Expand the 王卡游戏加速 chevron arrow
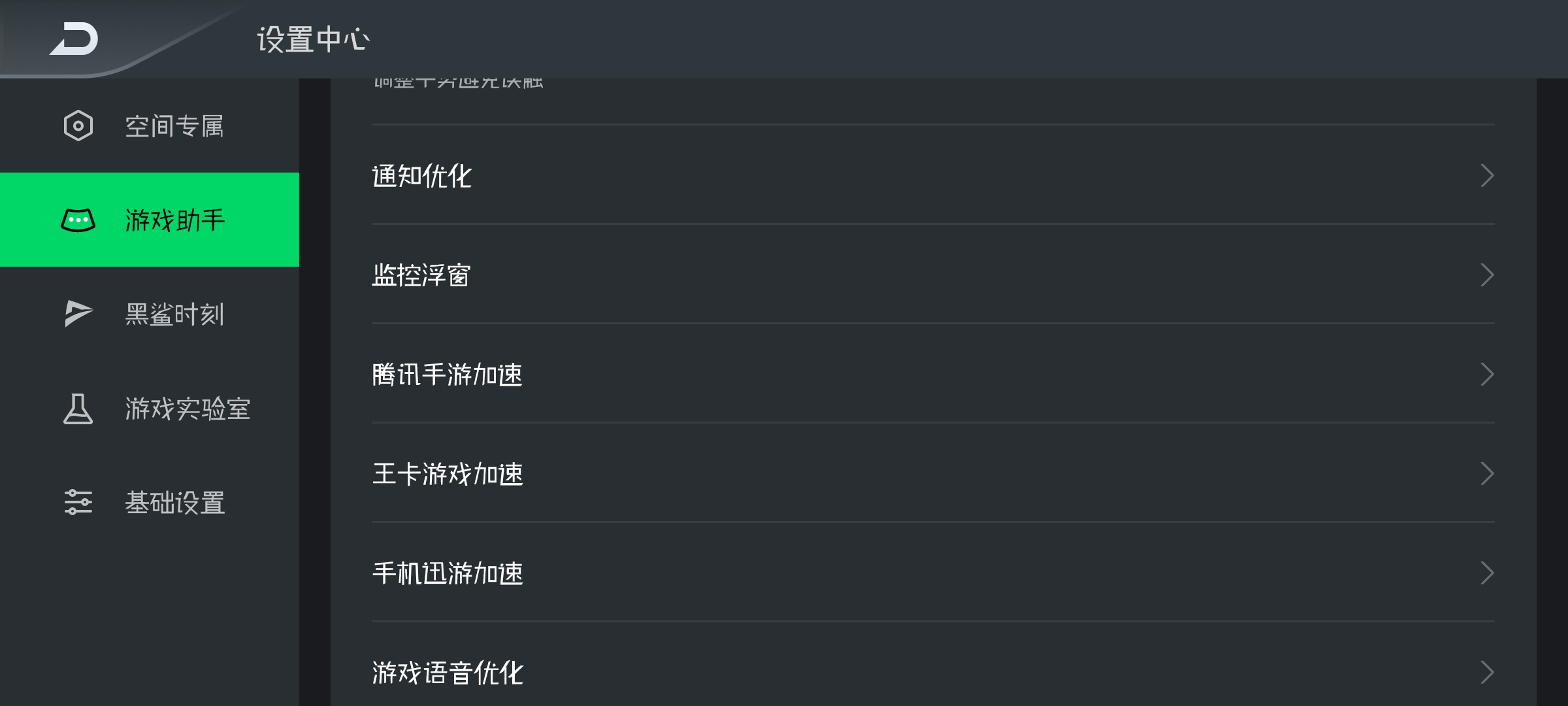This screenshot has height=706, width=1568. (x=1487, y=473)
